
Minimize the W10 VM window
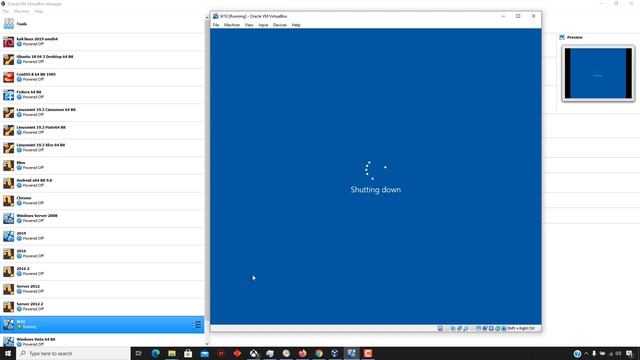click(x=503, y=16)
